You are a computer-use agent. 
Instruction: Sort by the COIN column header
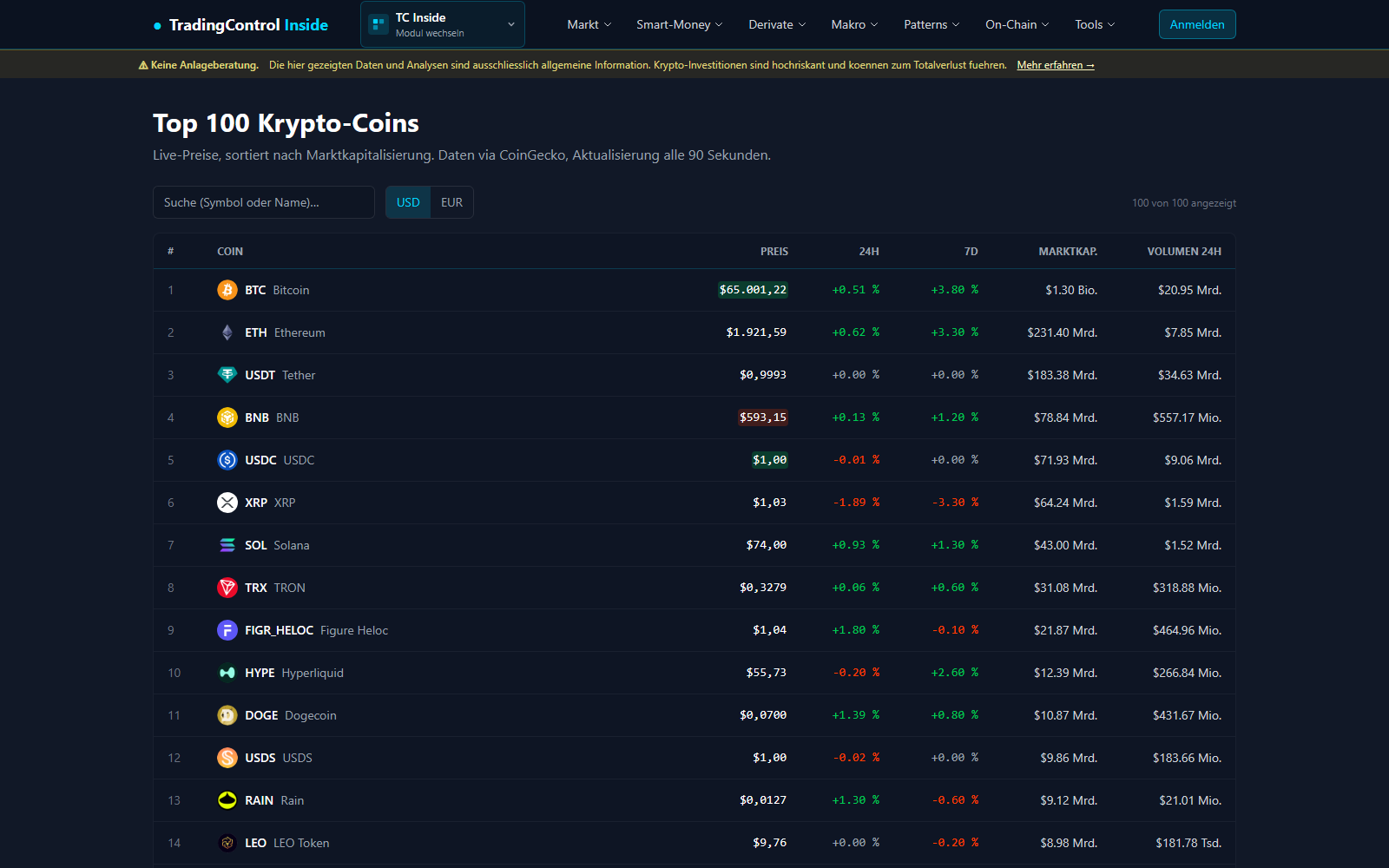coord(230,252)
